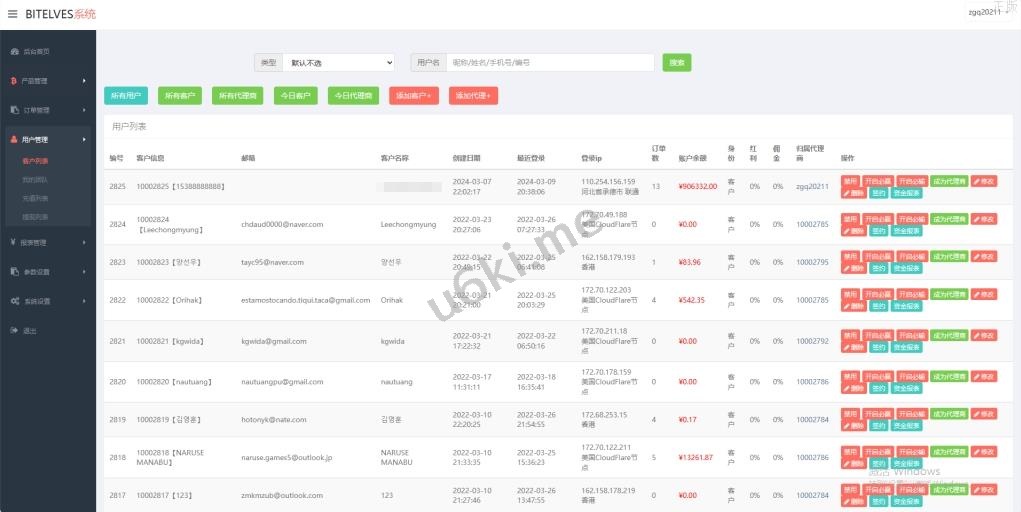Click the red 添加客户+ button
1021x512 pixels.
[x=413, y=96]
